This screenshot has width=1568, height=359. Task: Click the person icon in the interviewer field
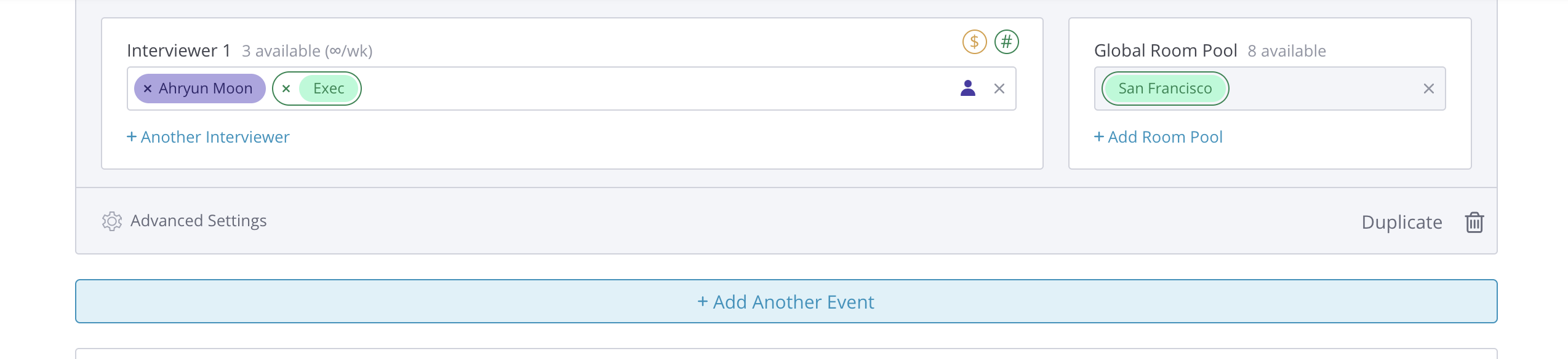[x=968, y=89]
